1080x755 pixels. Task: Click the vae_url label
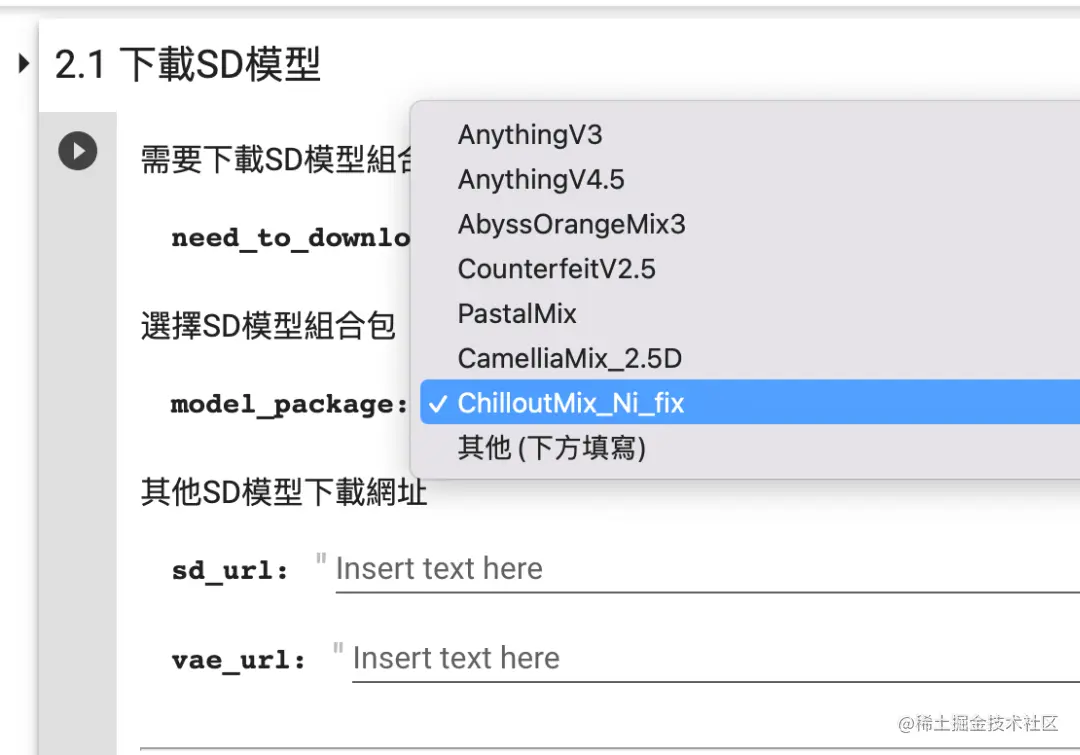pos(238,661)
